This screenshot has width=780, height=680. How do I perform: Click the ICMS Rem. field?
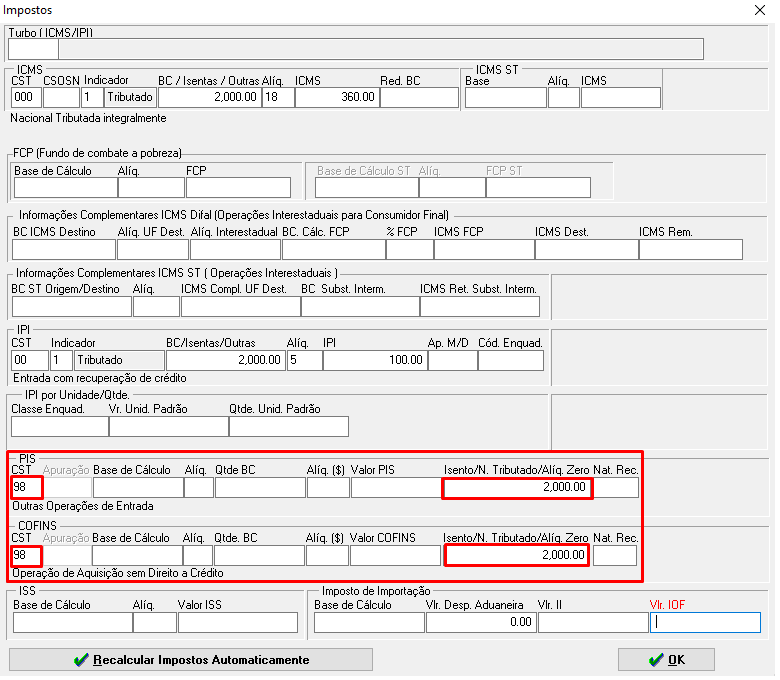tap(691, 250)
